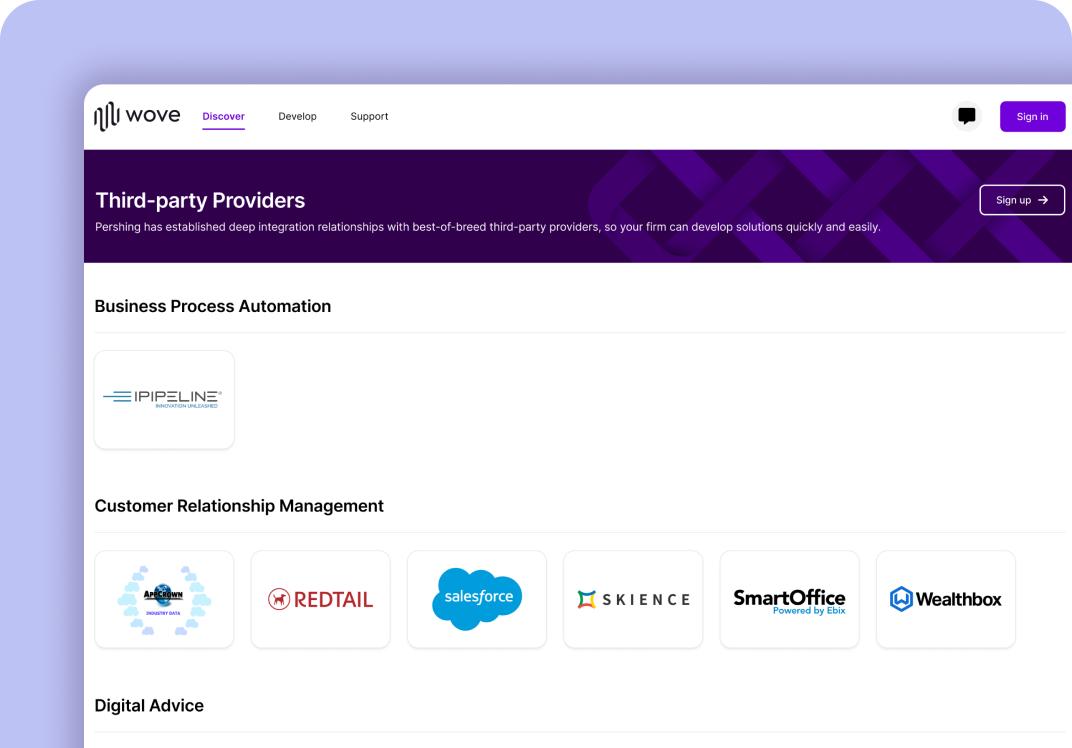
Task: Open the iPipeline provider card
Action: click(x=164, y=399)
